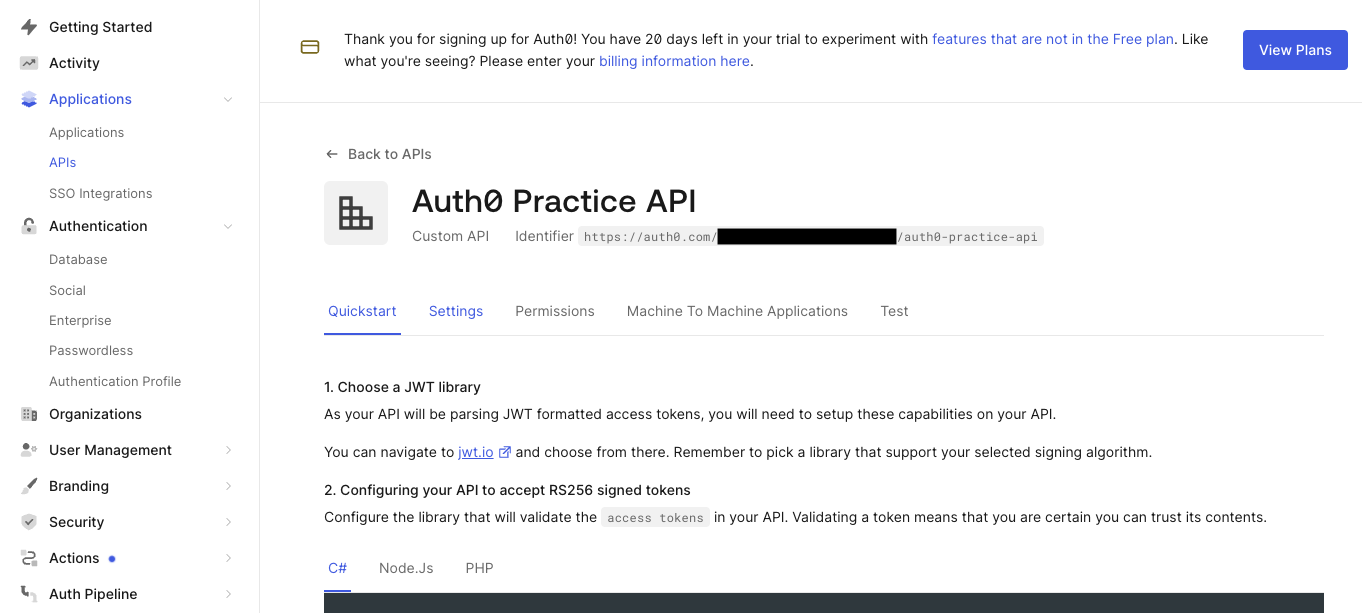Open the Machine To Machine Applications tab
Screen dimensions: 1362x613
point(737,311)
